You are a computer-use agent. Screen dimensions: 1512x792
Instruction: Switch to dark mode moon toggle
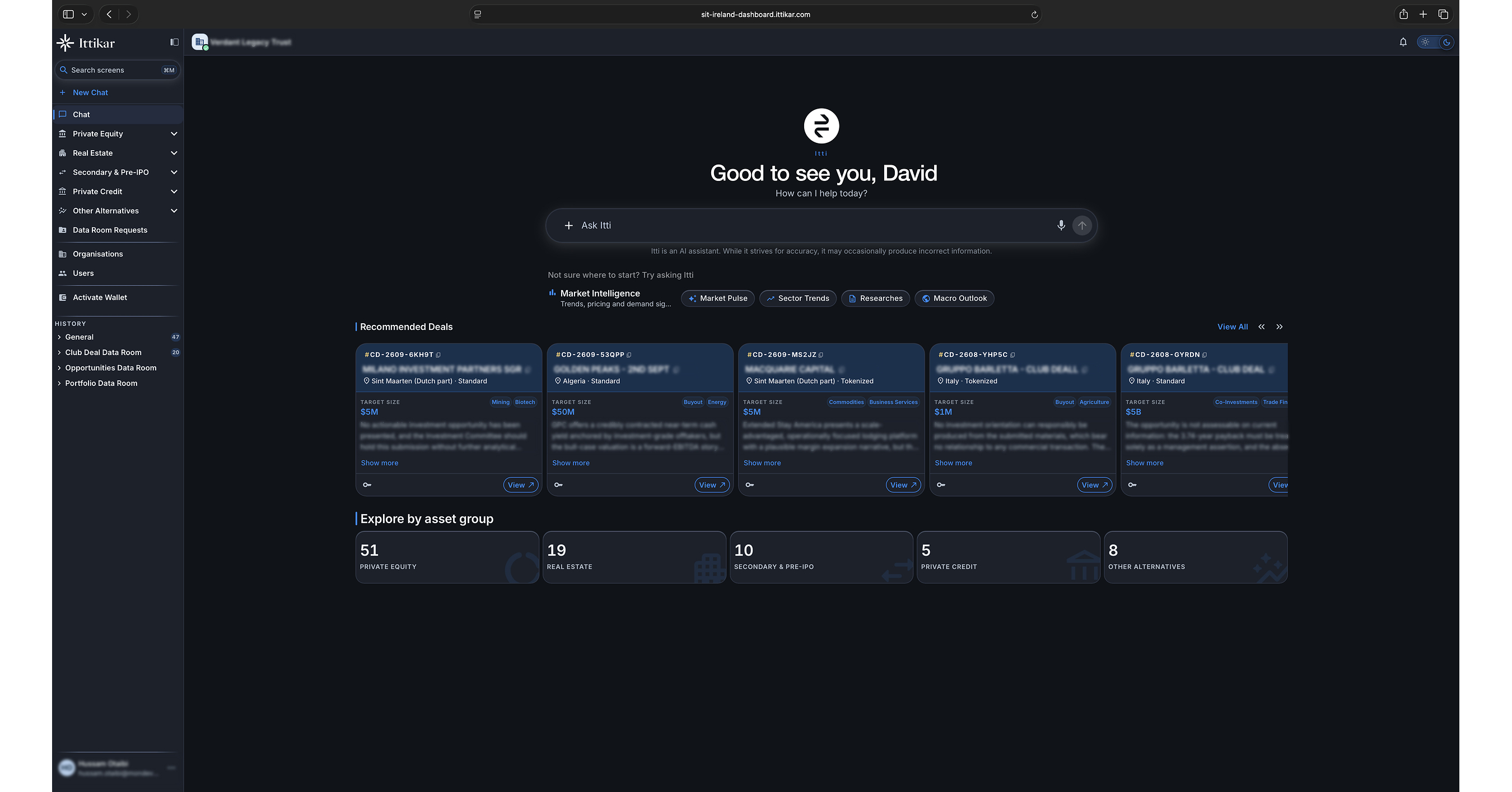[1446, 42]
